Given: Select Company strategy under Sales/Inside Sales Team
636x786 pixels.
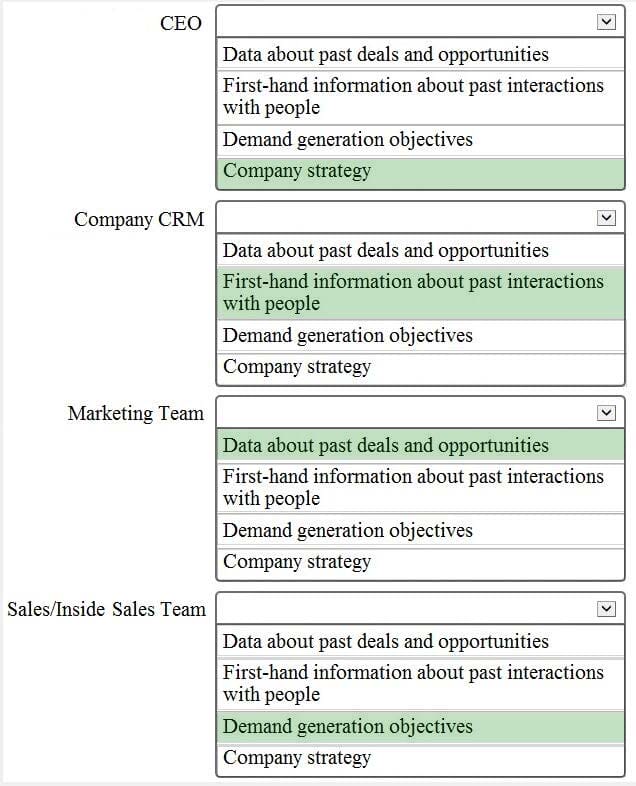Looking at the screenshot, I should tap(420, 760).
